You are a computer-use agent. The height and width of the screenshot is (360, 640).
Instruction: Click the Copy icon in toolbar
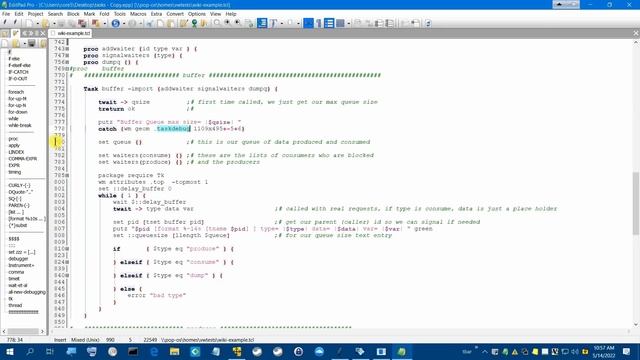coord(160,23)
